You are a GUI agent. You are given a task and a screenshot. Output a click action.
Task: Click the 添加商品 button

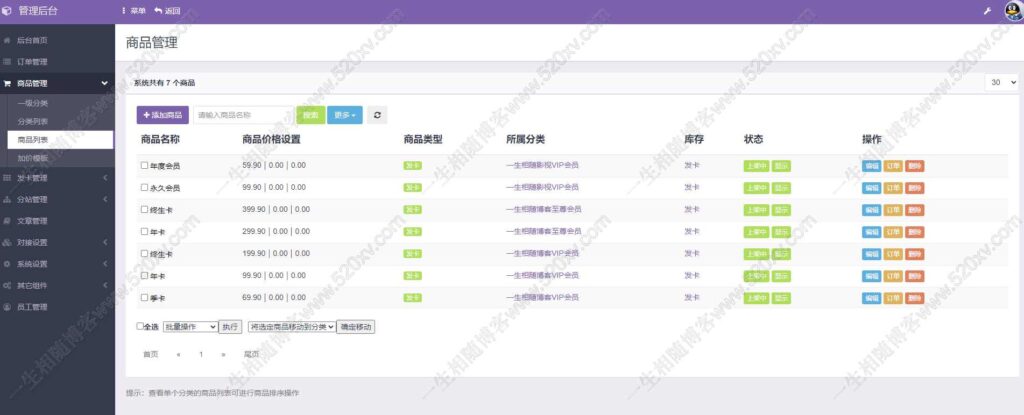(x=163, y=115)
